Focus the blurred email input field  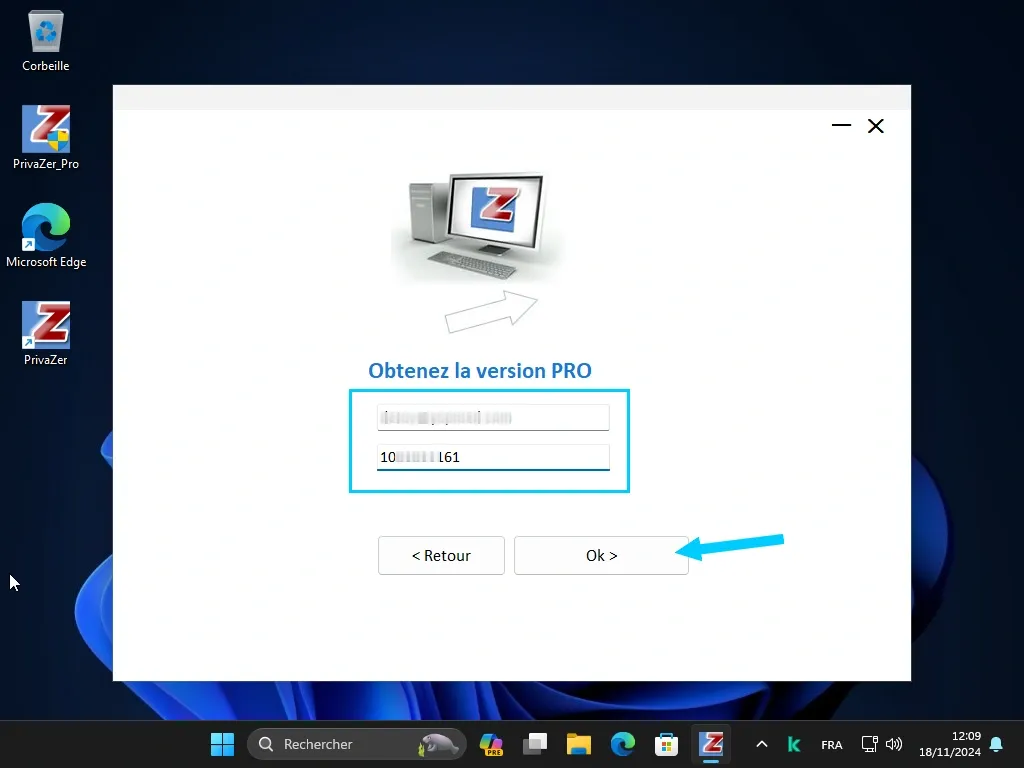point(493,417)
